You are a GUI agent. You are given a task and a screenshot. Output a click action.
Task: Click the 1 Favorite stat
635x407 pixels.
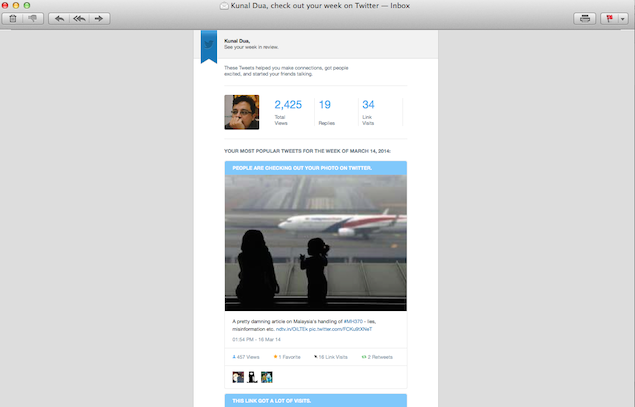(287, 357)
